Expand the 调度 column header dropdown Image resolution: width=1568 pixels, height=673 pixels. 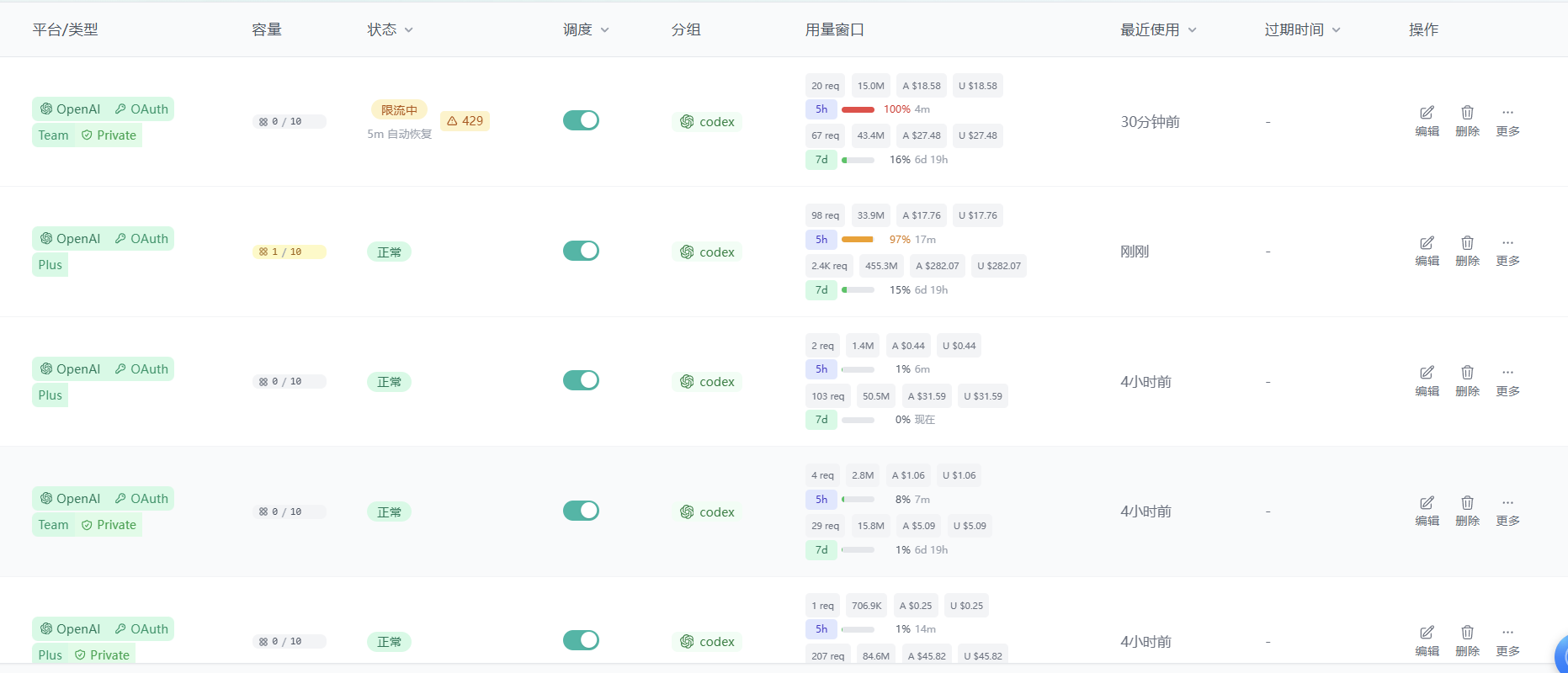[586, 29]
